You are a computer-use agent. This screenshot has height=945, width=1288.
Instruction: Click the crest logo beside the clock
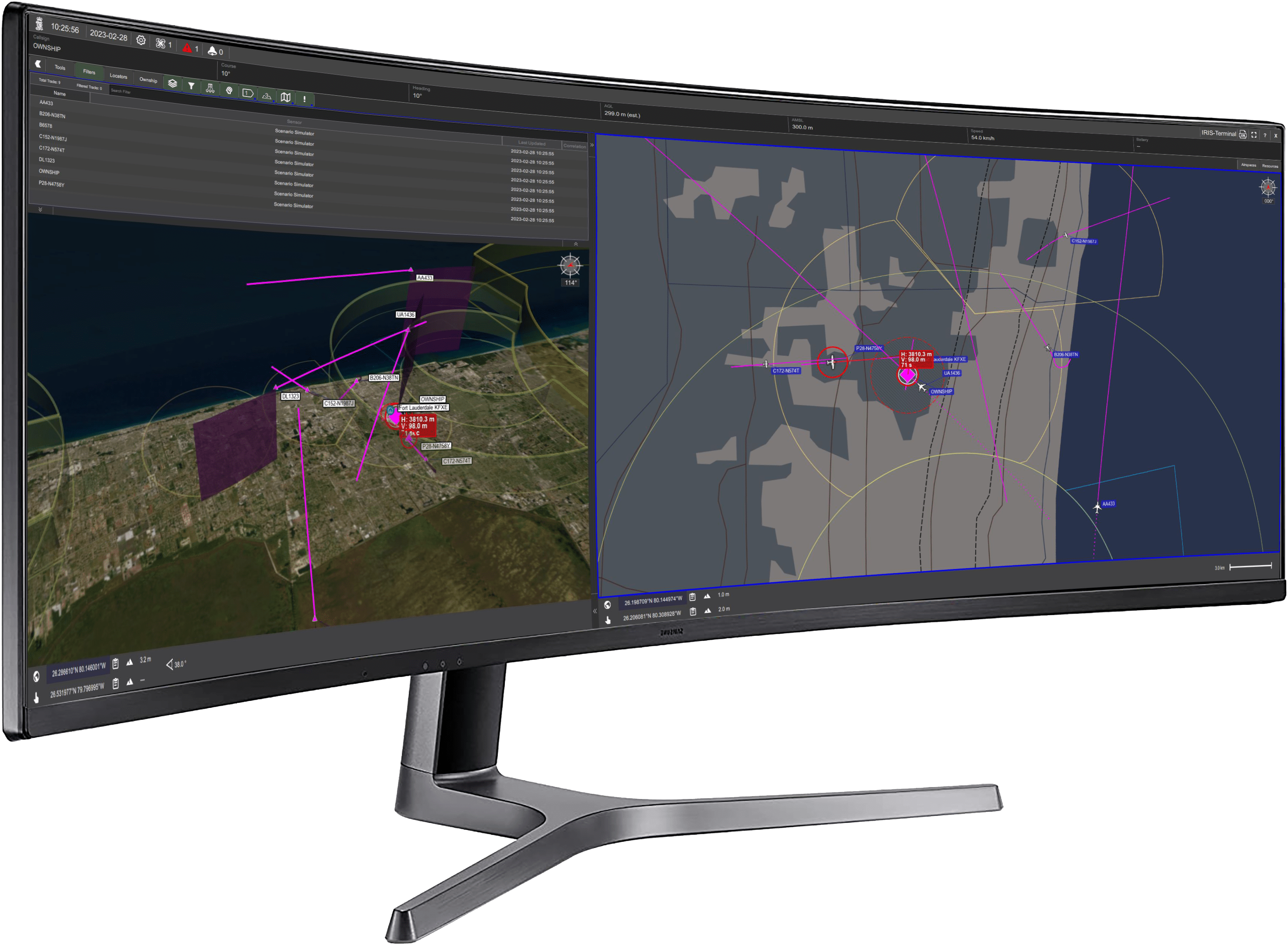pyautogui.click(x=40, y=24)
